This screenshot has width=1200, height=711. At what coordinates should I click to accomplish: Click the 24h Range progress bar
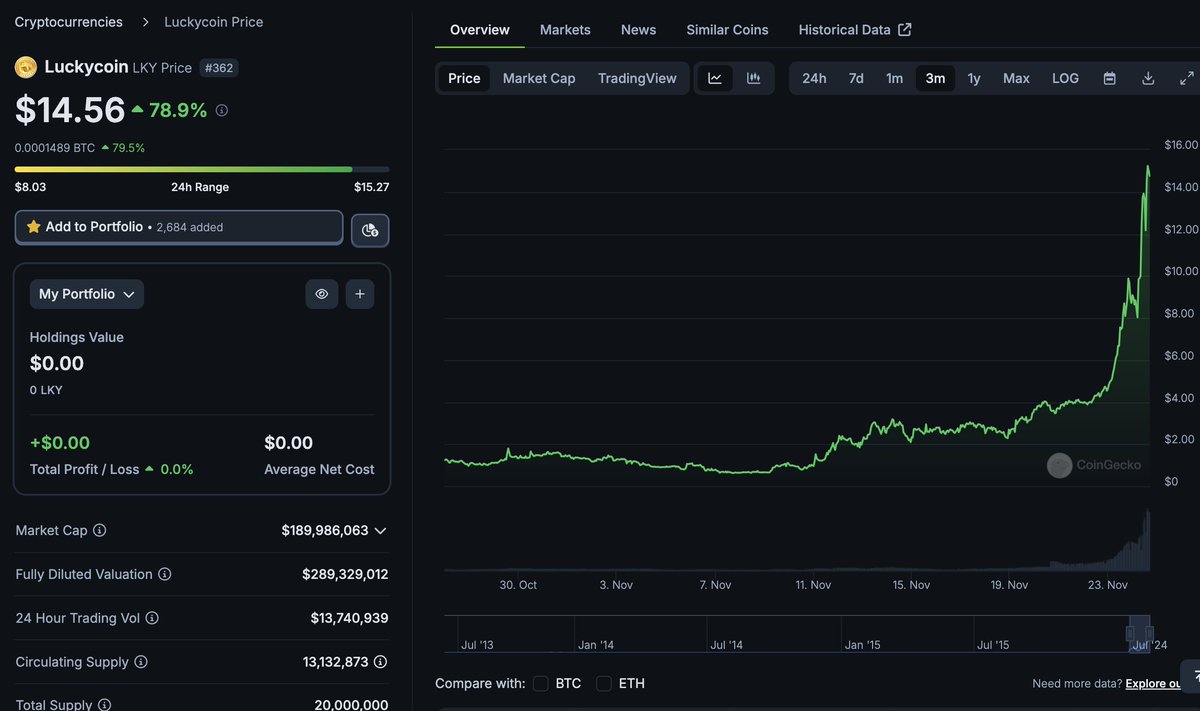coord(202,169)
